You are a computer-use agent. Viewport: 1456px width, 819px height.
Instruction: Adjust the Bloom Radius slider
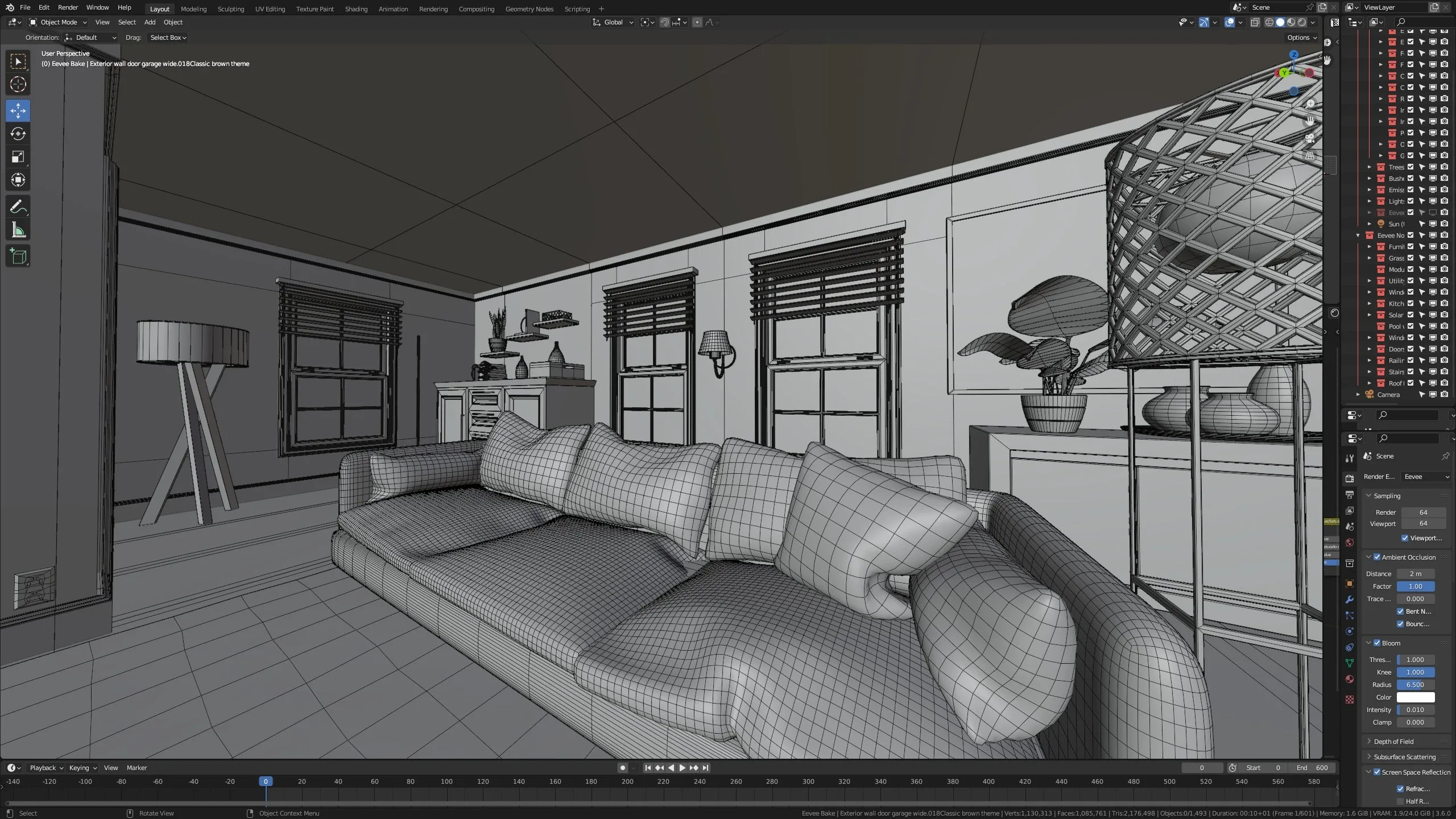click(1414, 685)
